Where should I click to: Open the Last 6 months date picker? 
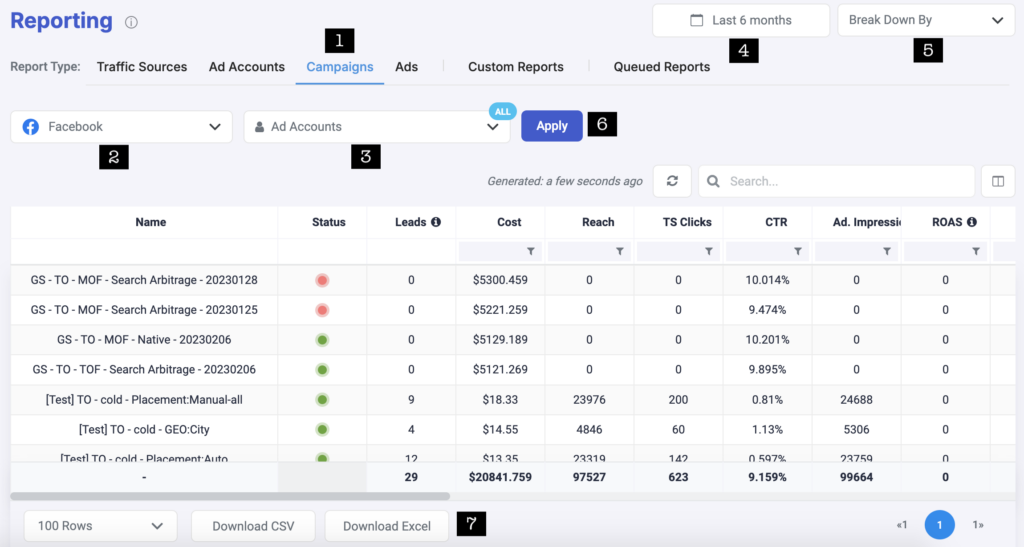[741, 20]
